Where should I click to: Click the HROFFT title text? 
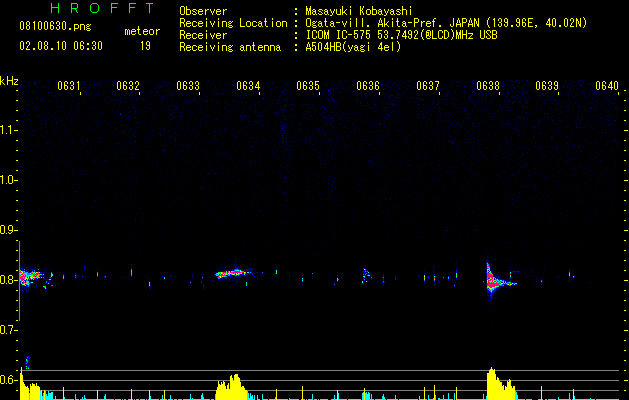tap(102, 8)
